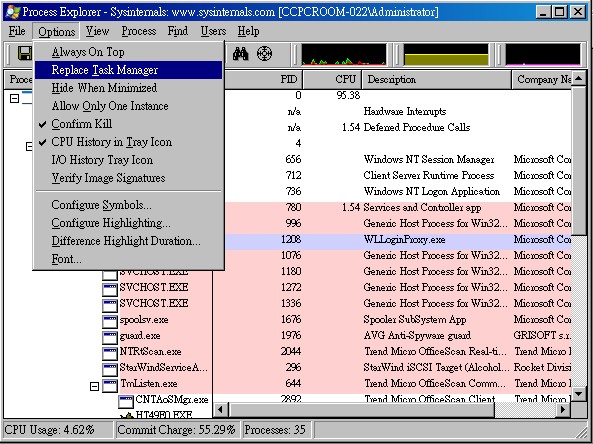Collapse the TmListen.exe tree node
This screenshot has width=593, height=444.
point(95,386)
